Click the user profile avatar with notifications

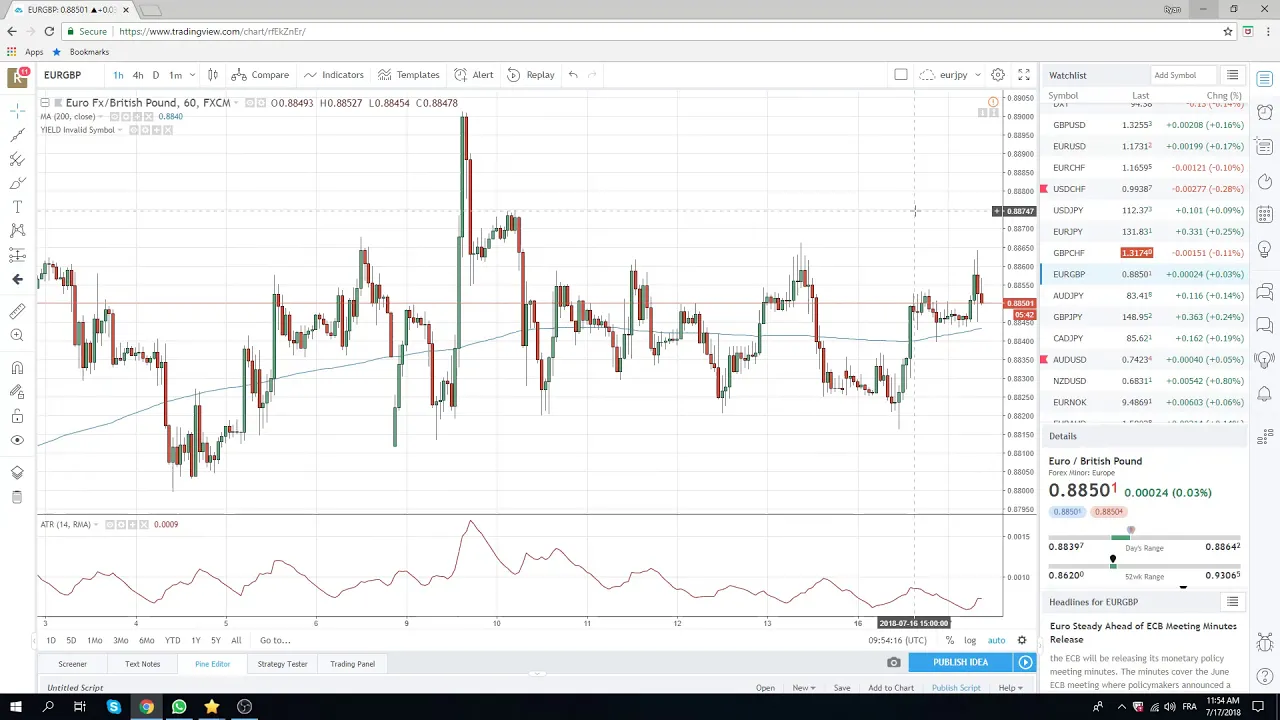(x=18, y=76)
